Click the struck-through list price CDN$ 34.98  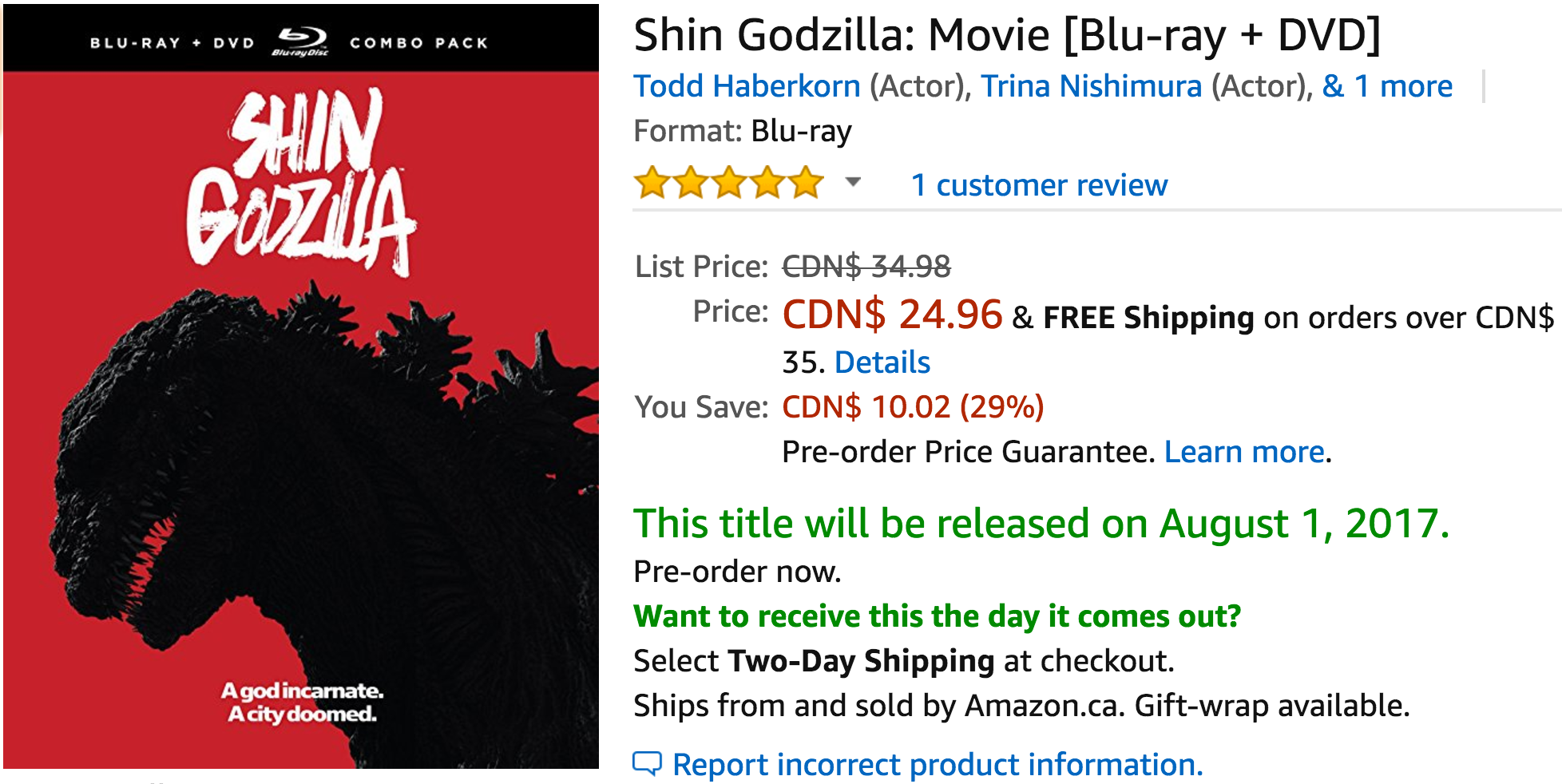pyautogui.click(x=866, y=267)
